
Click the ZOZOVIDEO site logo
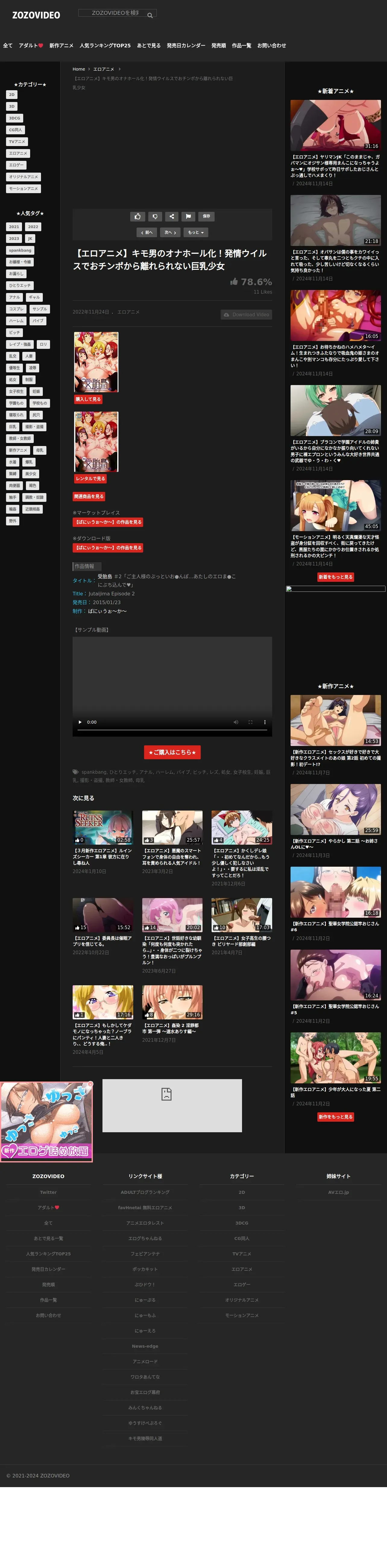click(x=36, y=15)
